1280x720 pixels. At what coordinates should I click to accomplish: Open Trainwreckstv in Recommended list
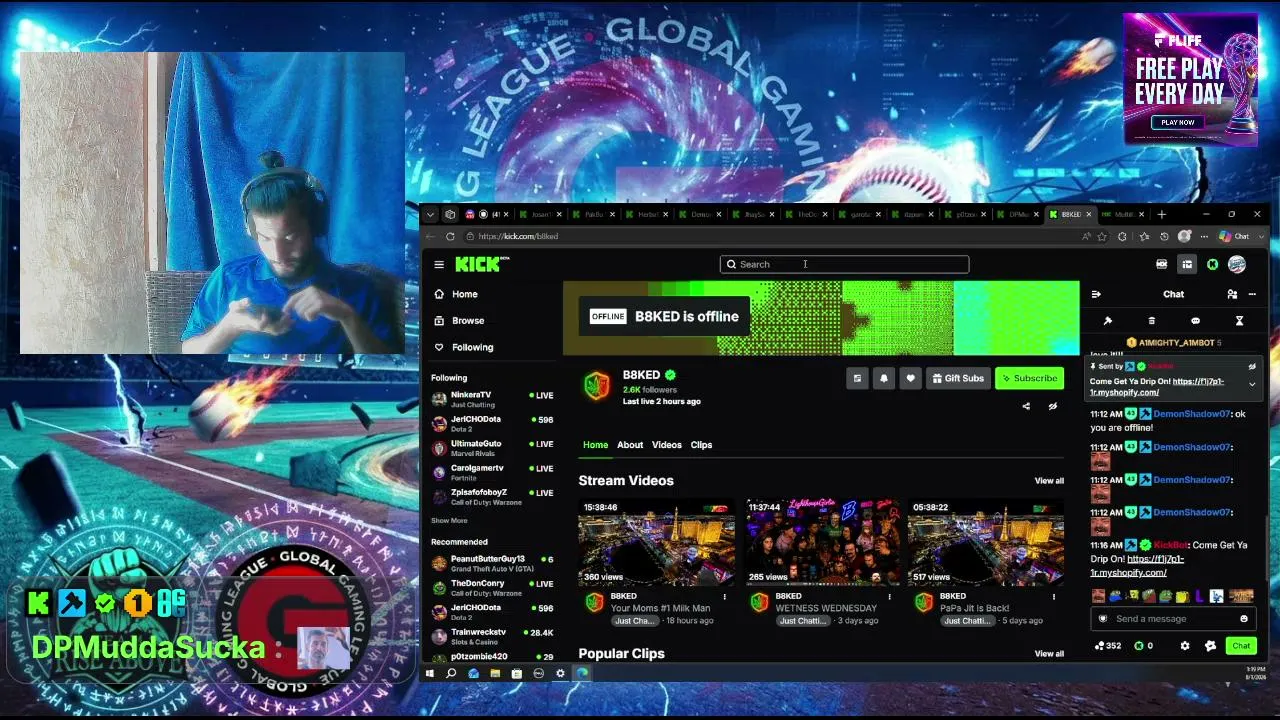[x=492, y=636]
